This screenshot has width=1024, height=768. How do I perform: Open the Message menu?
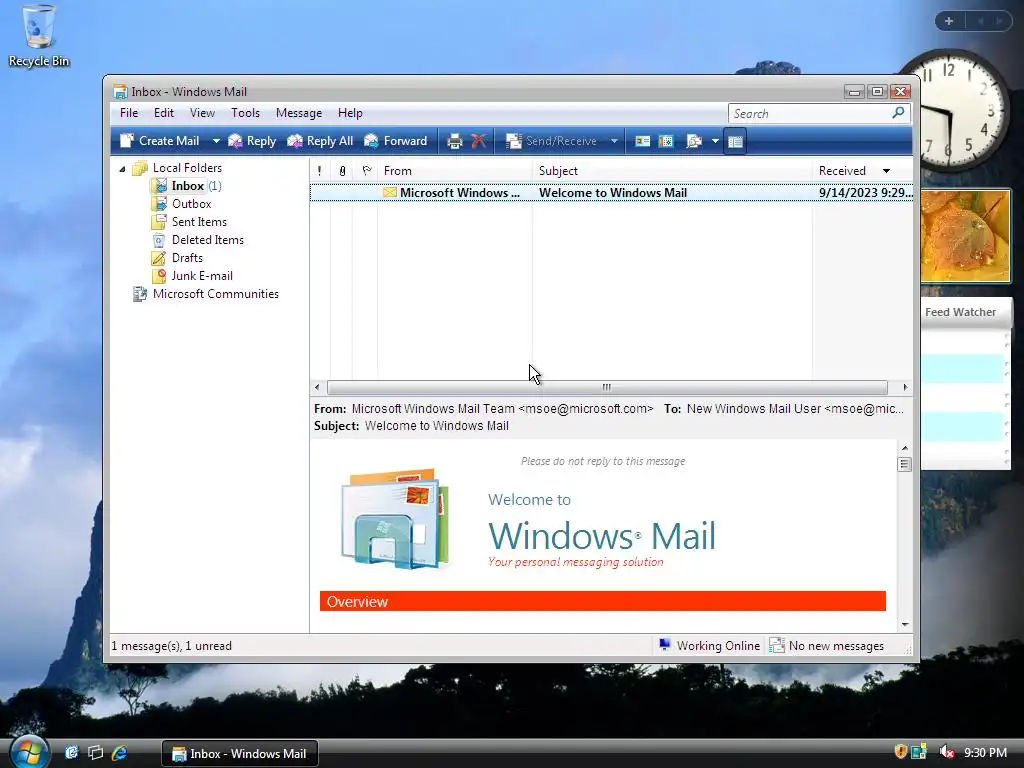point(299,113)
